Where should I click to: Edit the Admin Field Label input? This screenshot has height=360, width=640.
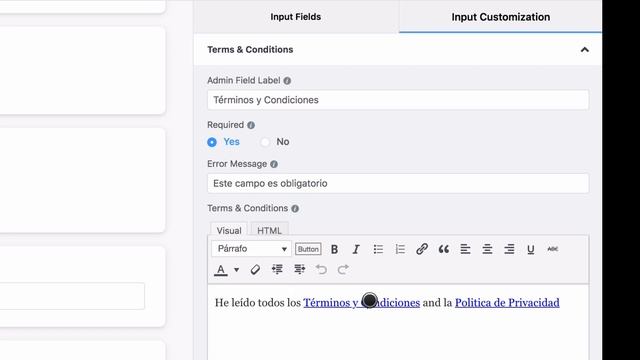tap(398, 100)
